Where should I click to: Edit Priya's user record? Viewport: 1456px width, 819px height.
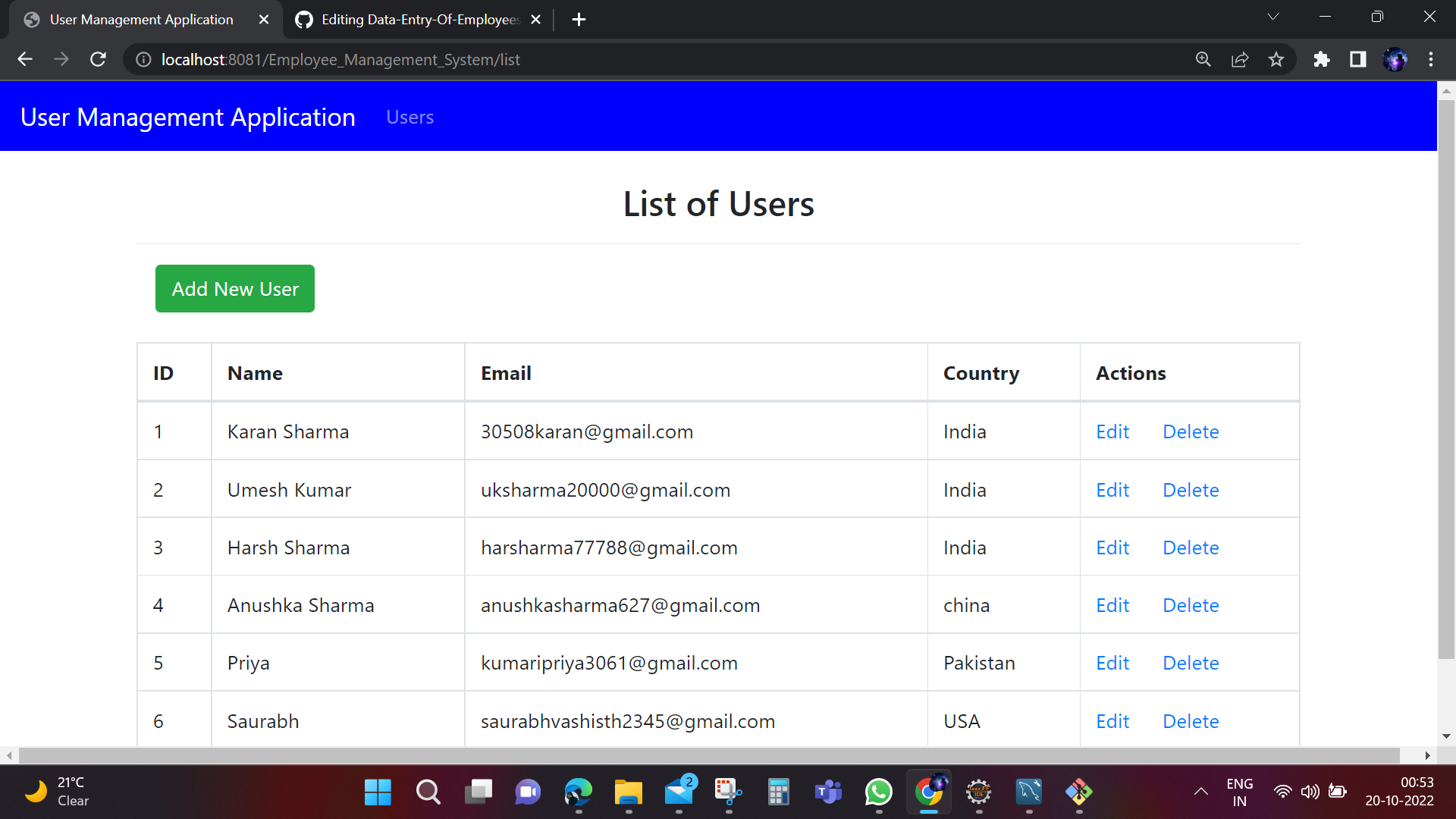tap(1112, 662)
